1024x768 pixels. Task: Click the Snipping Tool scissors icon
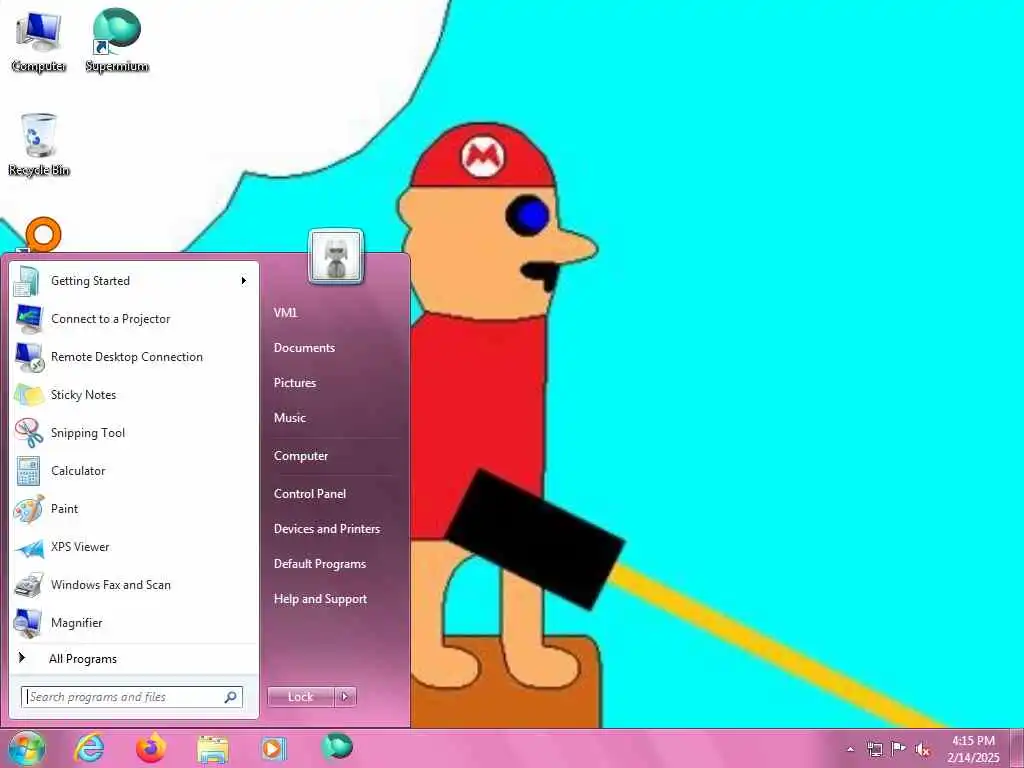pos(29,433)
